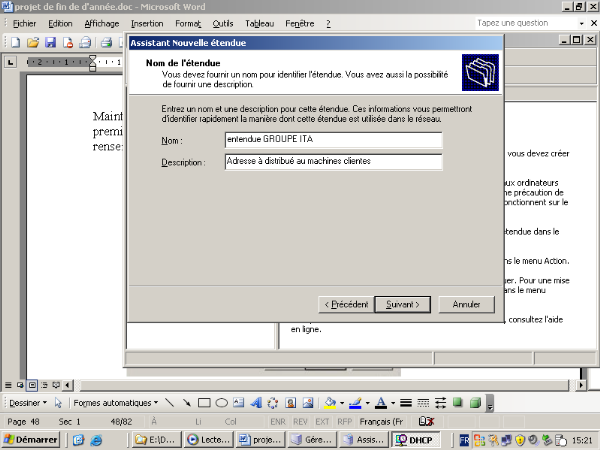Click the Save icon in Word toolbar

pos(50,43)
